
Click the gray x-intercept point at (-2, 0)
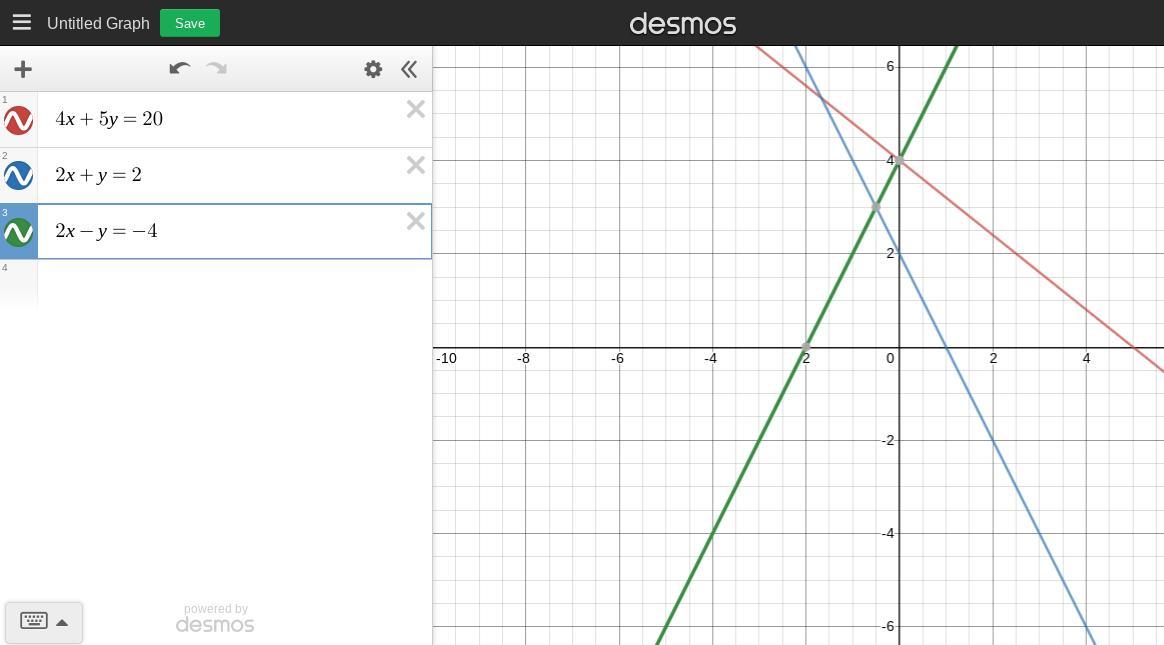(806, 347)
